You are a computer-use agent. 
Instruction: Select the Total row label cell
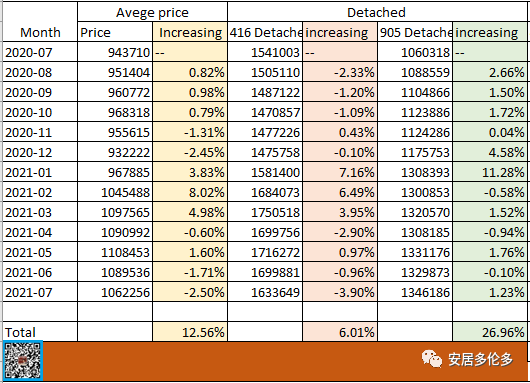point(40,332)
